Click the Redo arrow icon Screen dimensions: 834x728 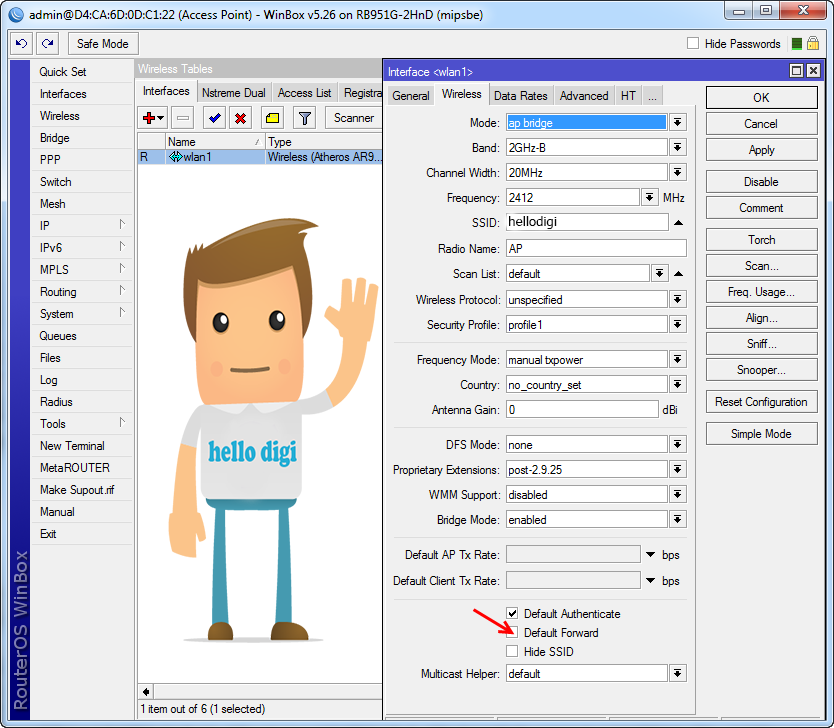click(x=47, y=44)
